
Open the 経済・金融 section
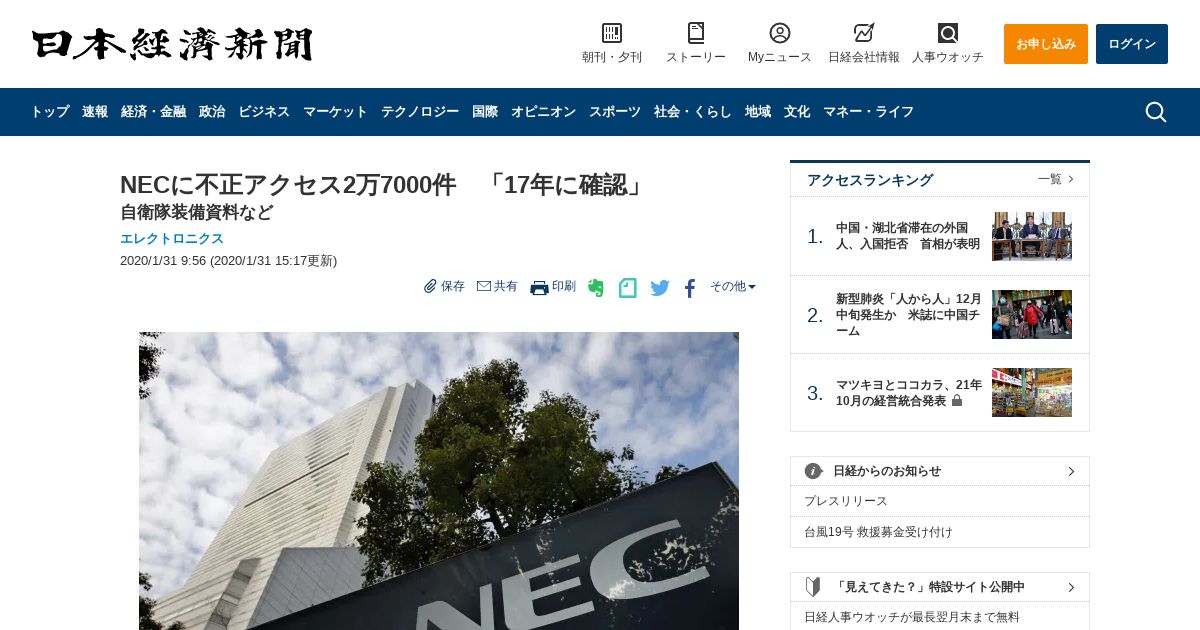pyautogui.click(x=153, y=112)
